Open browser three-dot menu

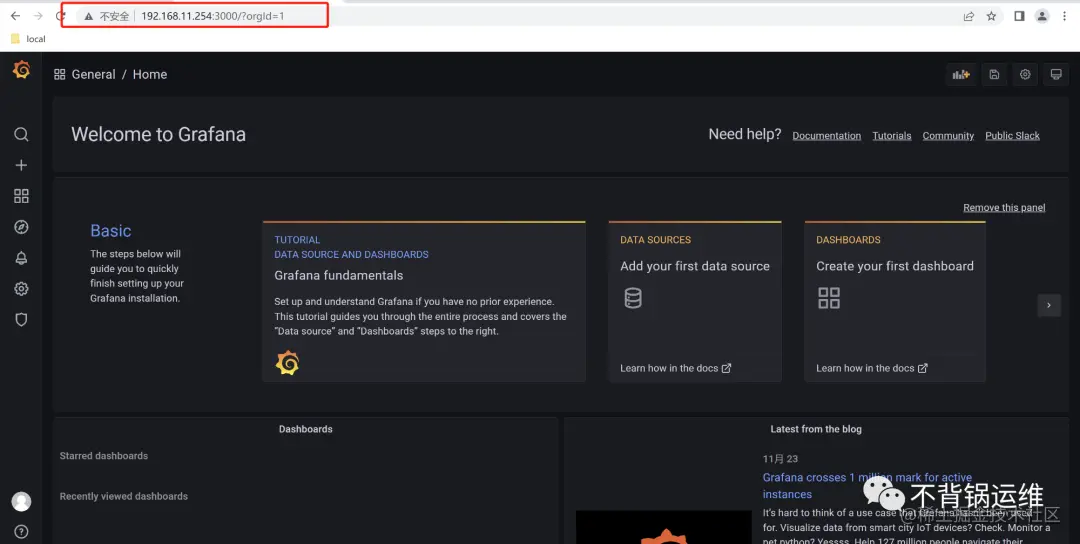[x=1065, y=16]
